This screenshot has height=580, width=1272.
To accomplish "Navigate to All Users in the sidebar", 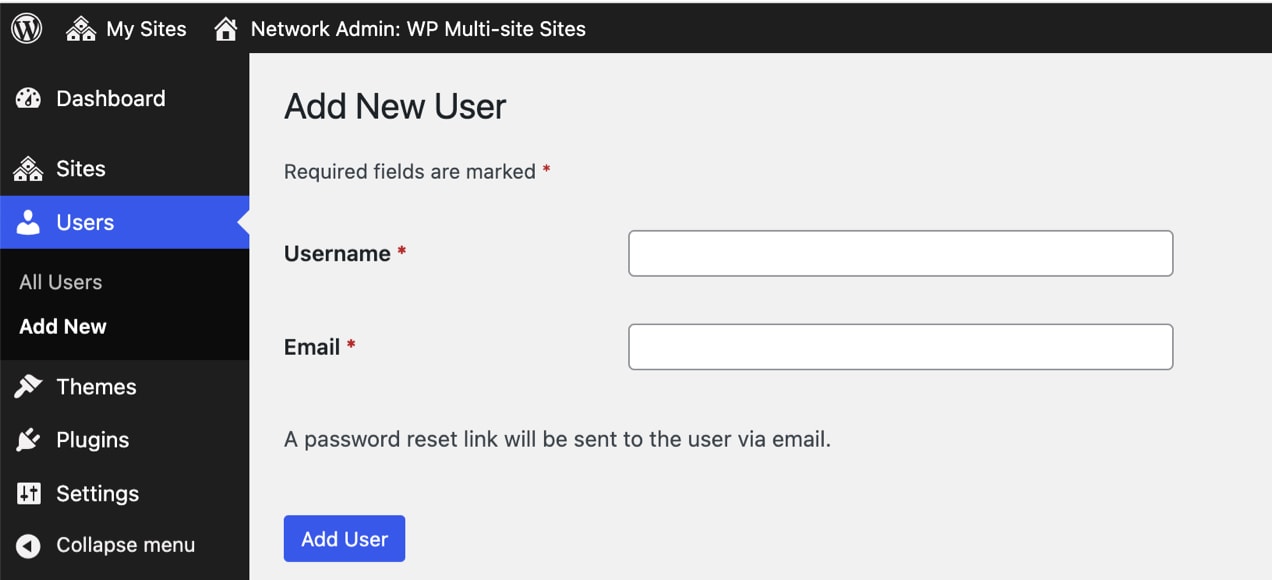I will coord(60,281).
